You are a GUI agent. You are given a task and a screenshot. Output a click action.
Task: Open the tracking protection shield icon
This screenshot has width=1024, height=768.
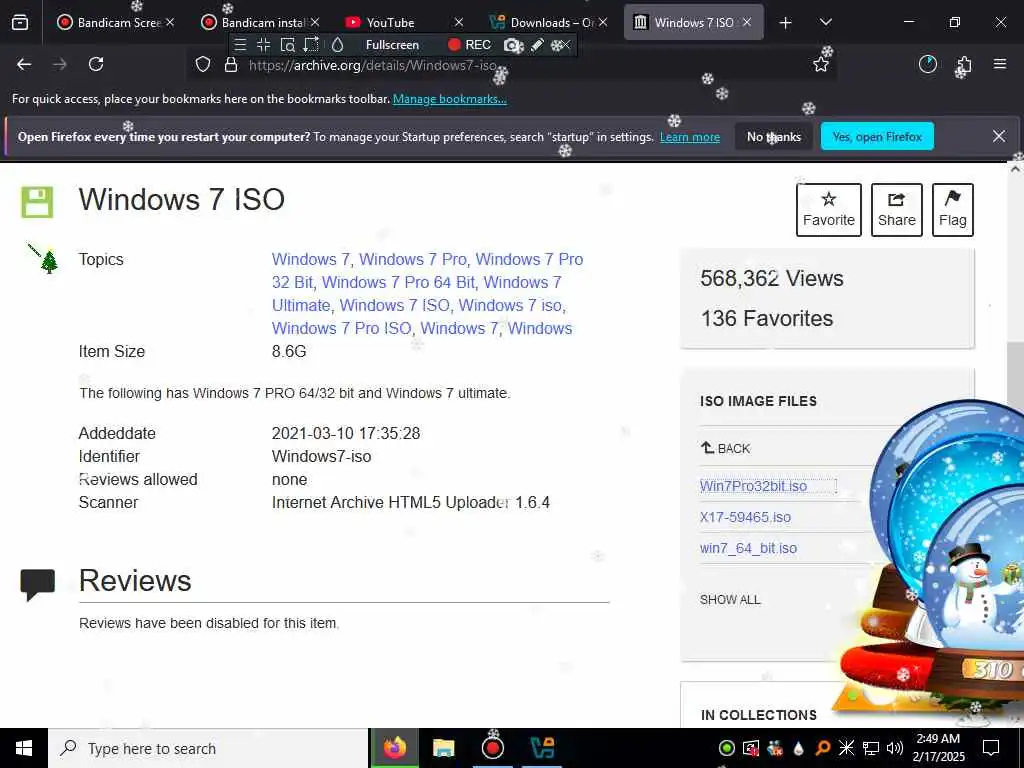pyautogui.click(x=203, y=64)
